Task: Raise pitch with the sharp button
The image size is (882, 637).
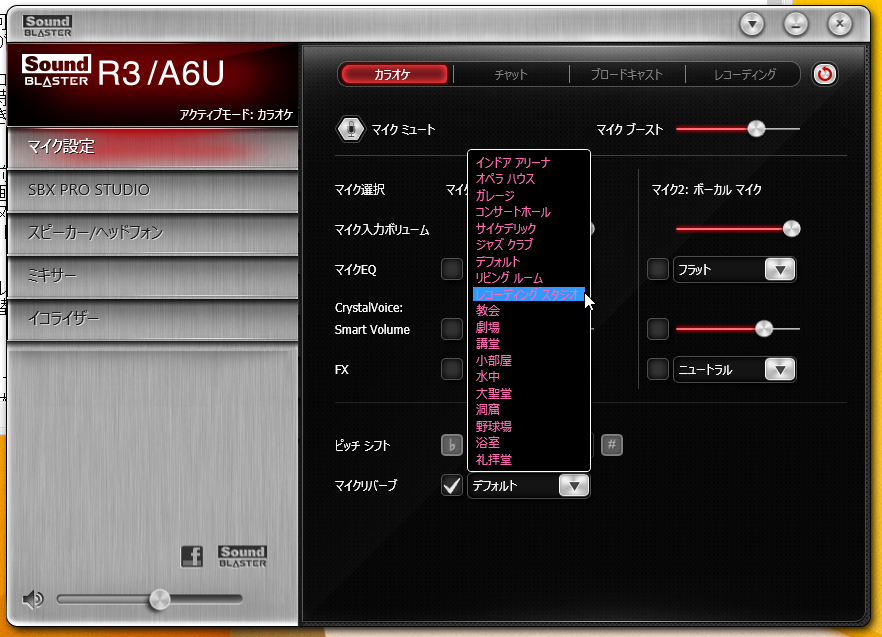Action: click(x=612, y=445)
